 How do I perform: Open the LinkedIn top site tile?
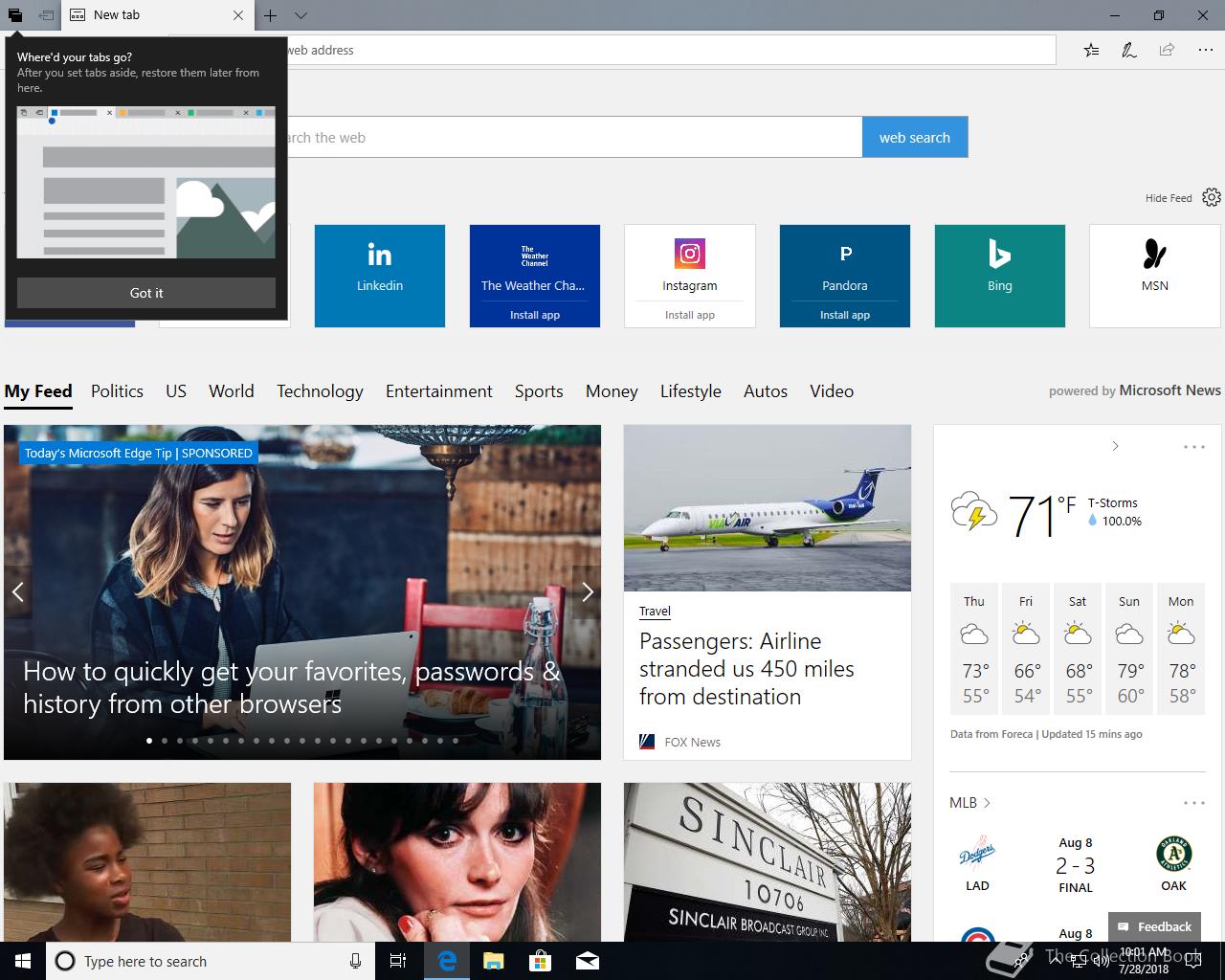(x=380, y=276)
